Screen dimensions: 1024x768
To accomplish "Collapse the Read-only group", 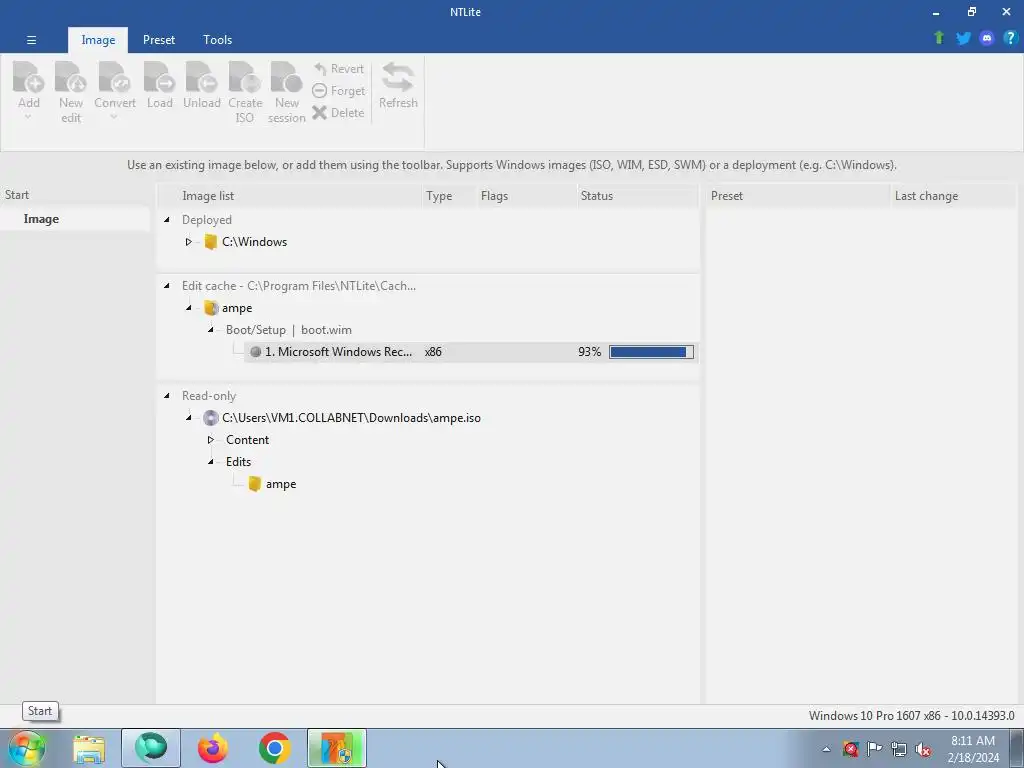I will [167, 396].
